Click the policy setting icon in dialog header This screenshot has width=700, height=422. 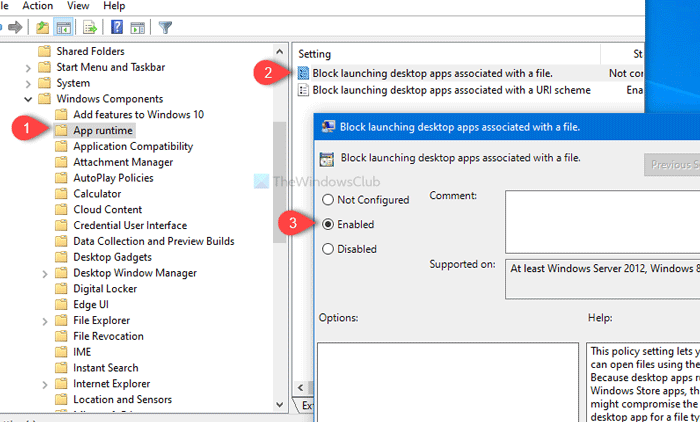pyautogui.click(x=327, y=159)
